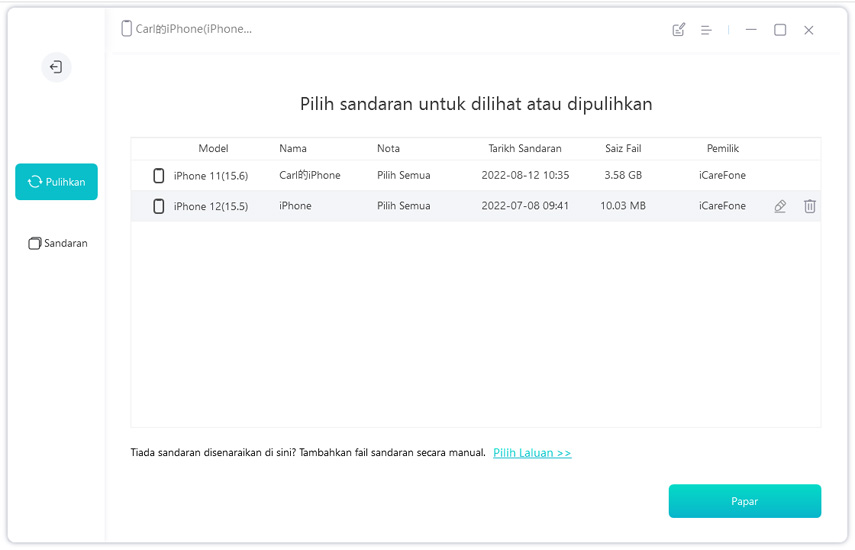The width and height of the screenshot is (855, 550).
Task: Click the edit pencil icon in iPhone 12 row
Action: coord(780,206)
